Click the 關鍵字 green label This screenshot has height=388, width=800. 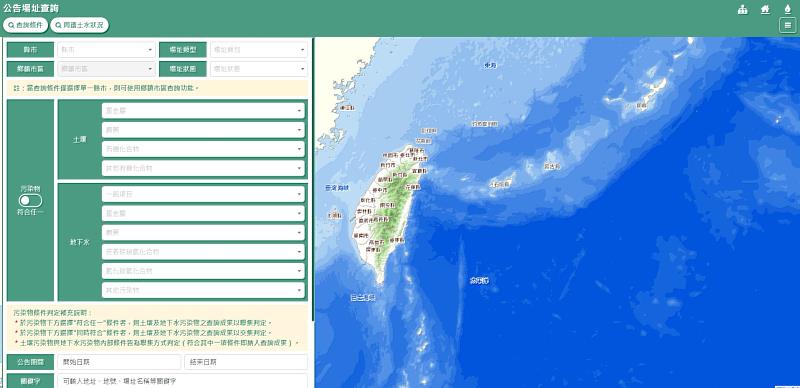tap(30, 381)
